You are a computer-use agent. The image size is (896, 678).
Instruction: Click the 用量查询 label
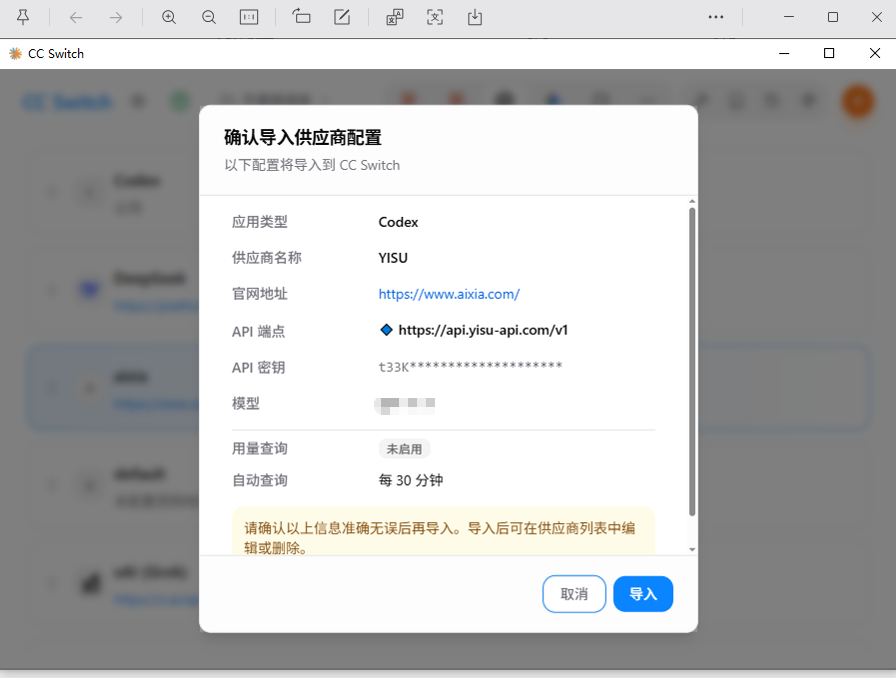(259, 449)
